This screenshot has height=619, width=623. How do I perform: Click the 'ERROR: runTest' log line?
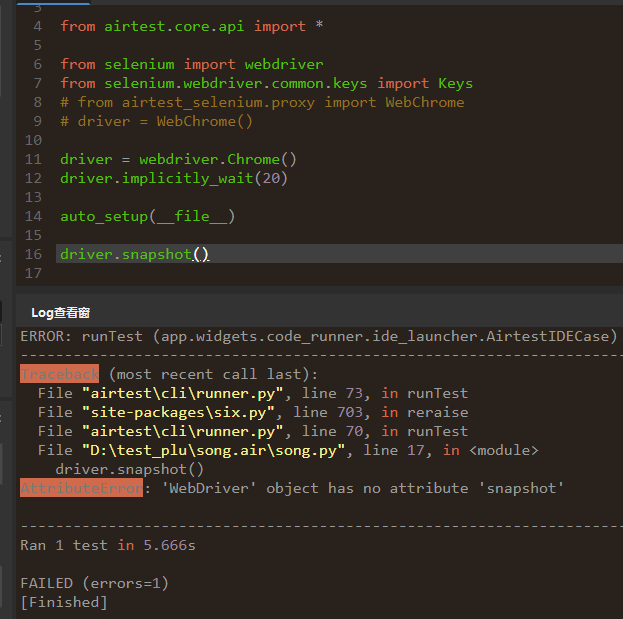tap(319, 337)
